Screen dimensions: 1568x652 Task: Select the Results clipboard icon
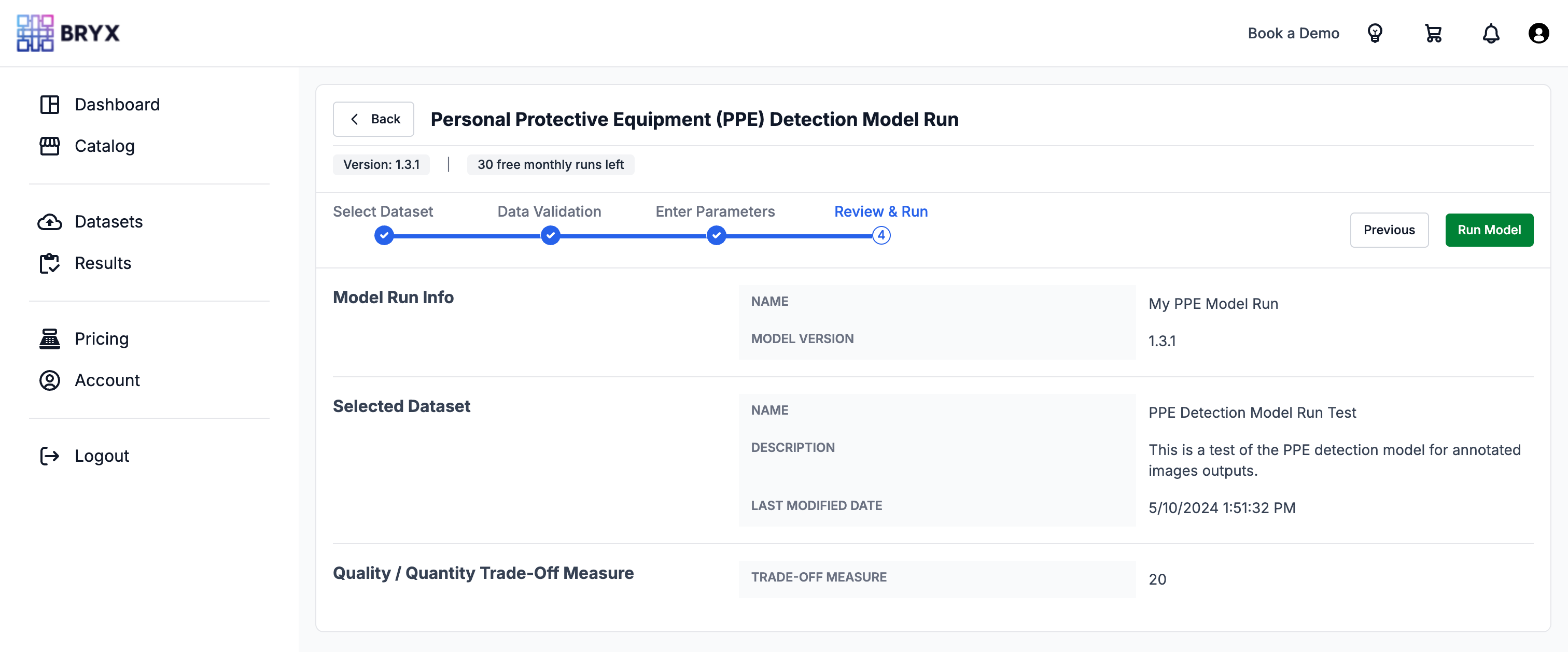[x=50, y=263]
